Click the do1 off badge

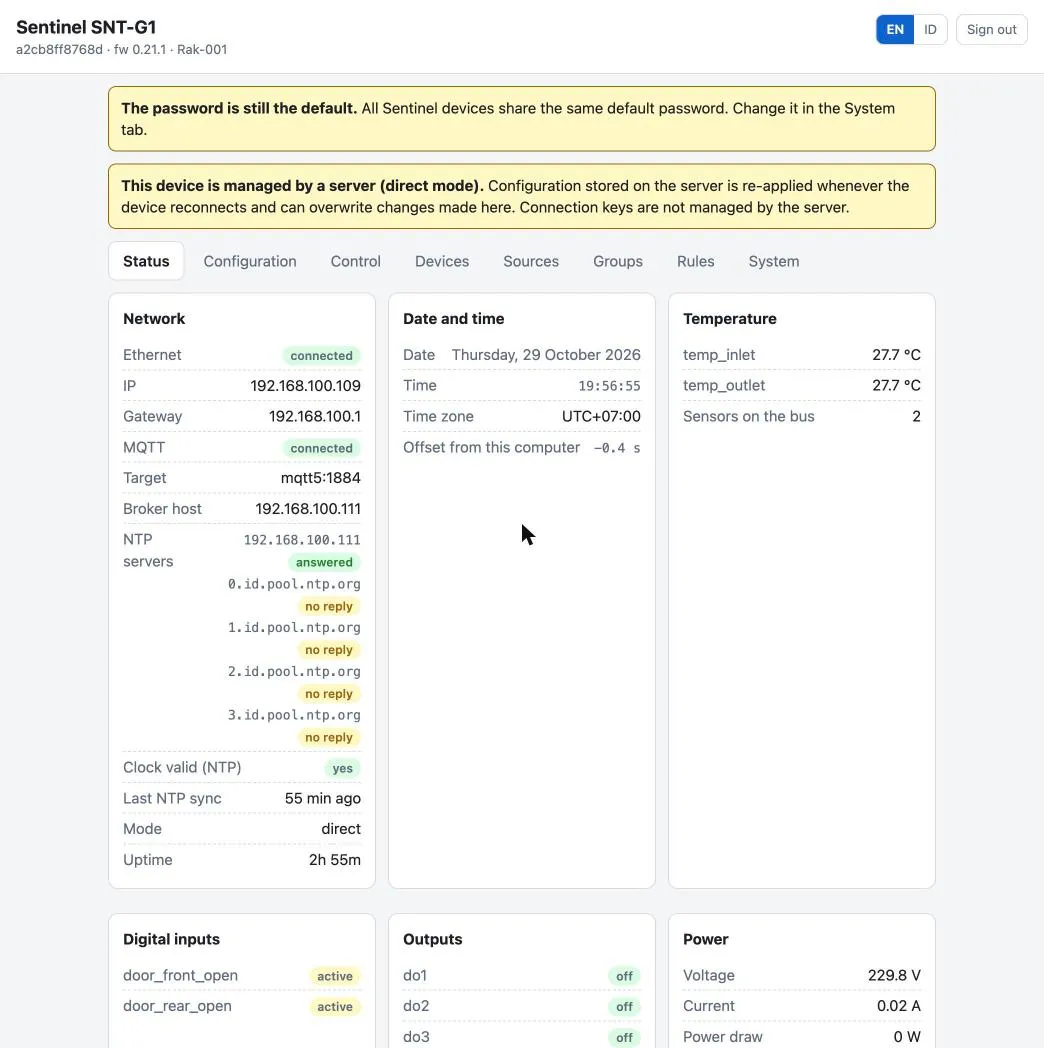pos(624,976)
